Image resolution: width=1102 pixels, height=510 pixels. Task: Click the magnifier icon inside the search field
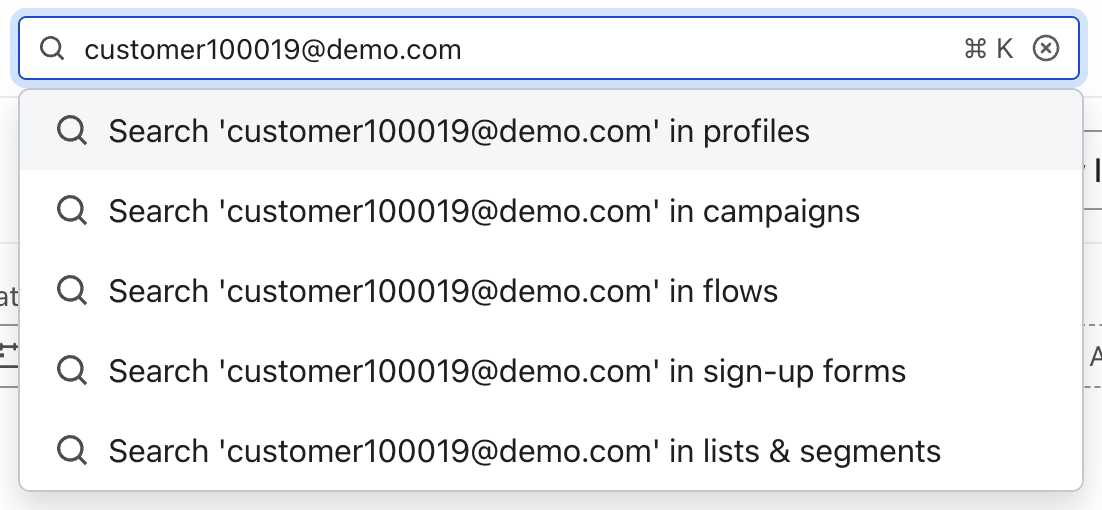52,49
